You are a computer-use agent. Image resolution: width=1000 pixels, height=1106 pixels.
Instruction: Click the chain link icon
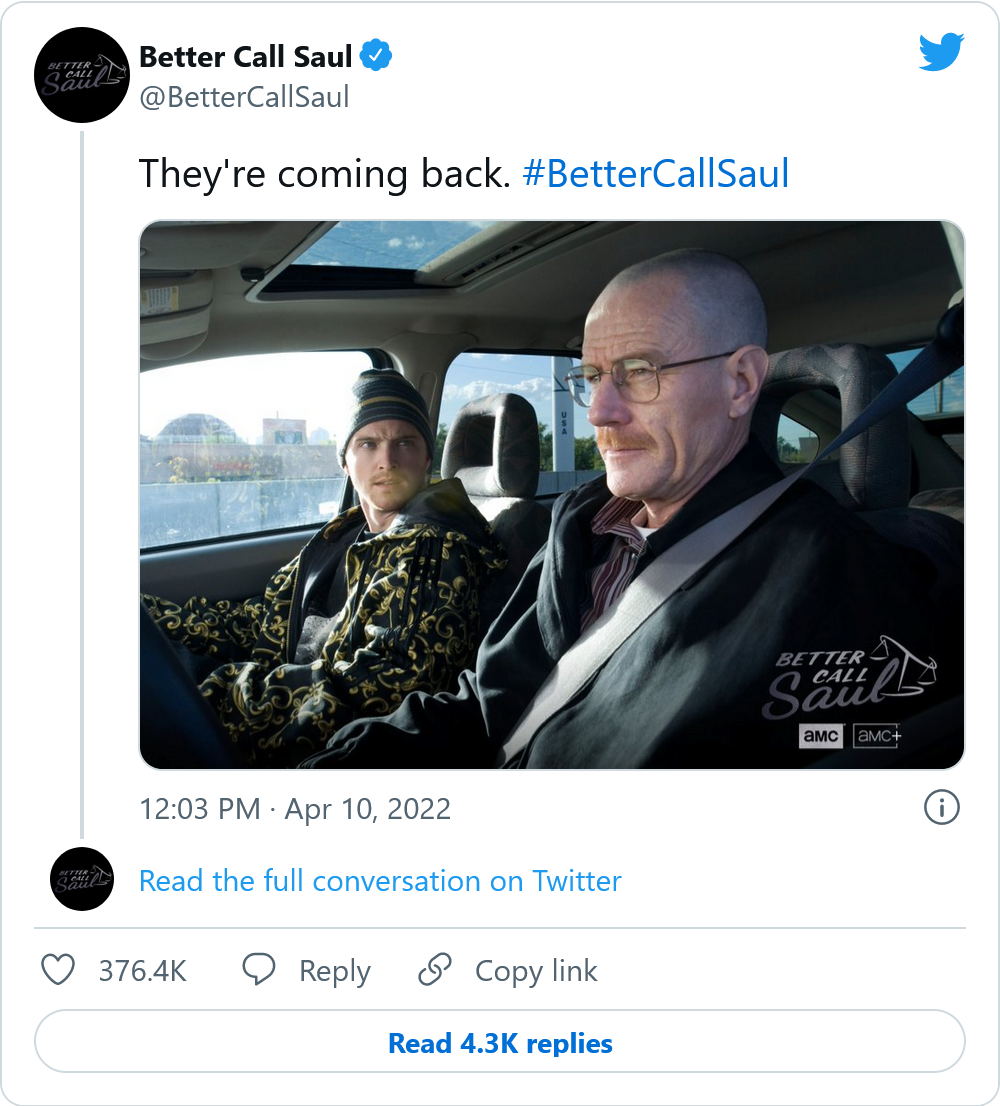(435, 970)
